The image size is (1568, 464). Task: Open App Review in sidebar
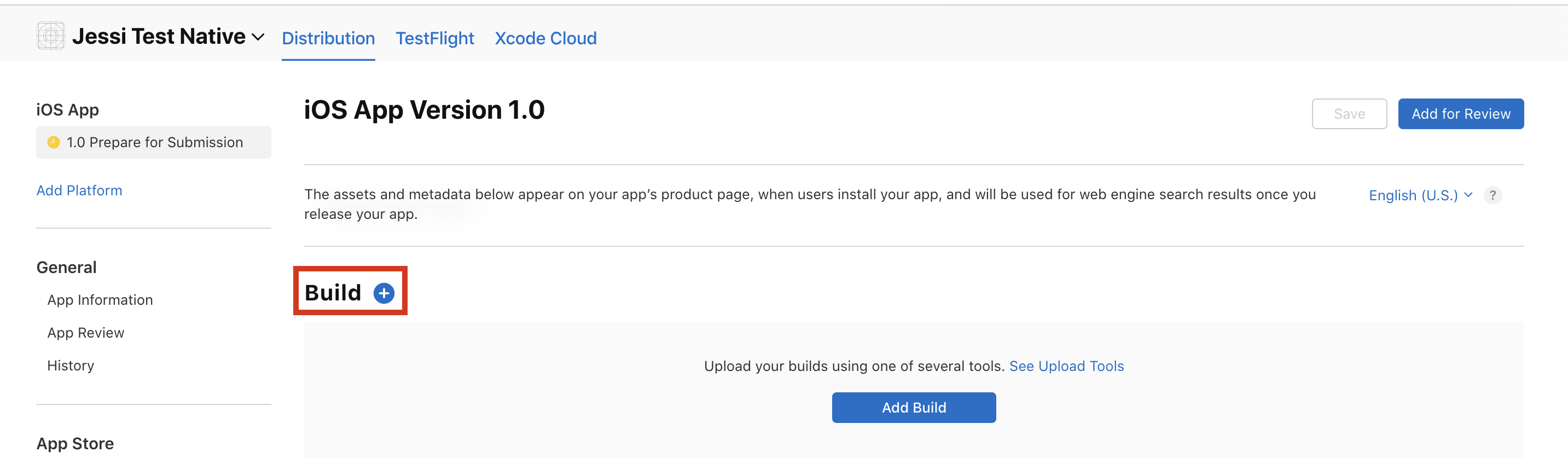tap(86, 333)
